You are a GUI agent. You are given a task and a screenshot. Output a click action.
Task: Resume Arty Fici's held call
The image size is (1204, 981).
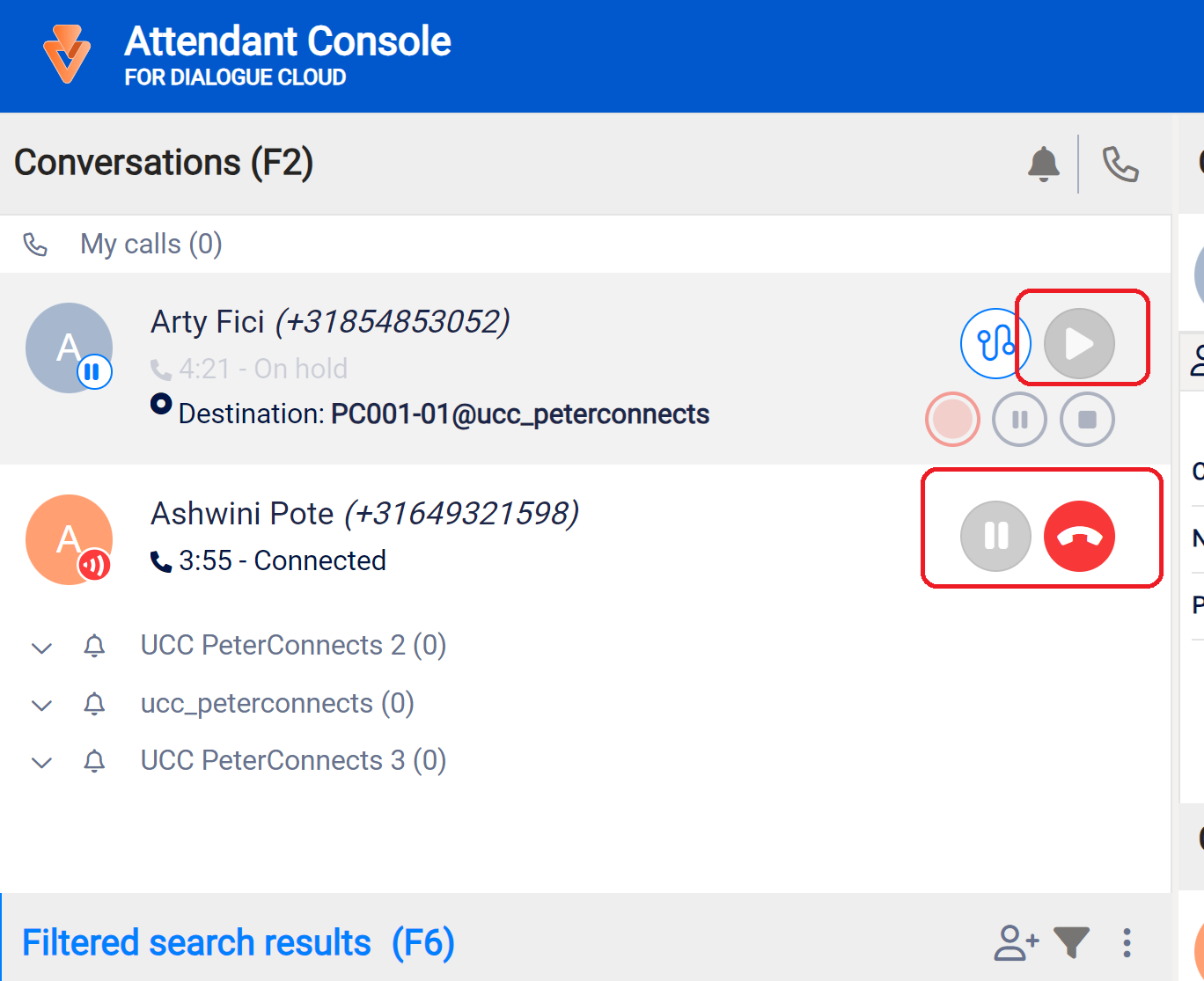coord(1079,343)
